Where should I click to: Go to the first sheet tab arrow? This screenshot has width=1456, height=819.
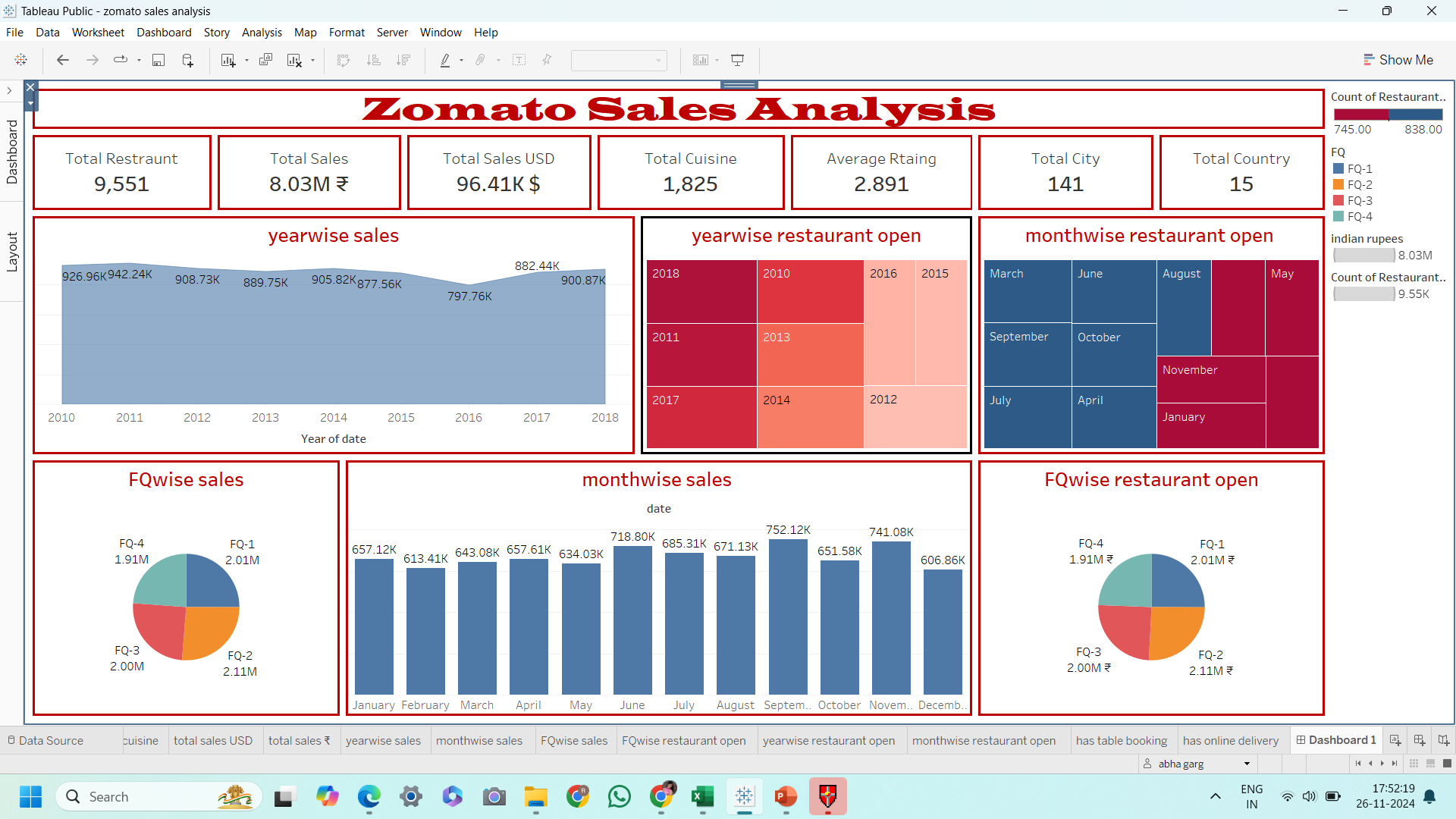(1357, 764)
